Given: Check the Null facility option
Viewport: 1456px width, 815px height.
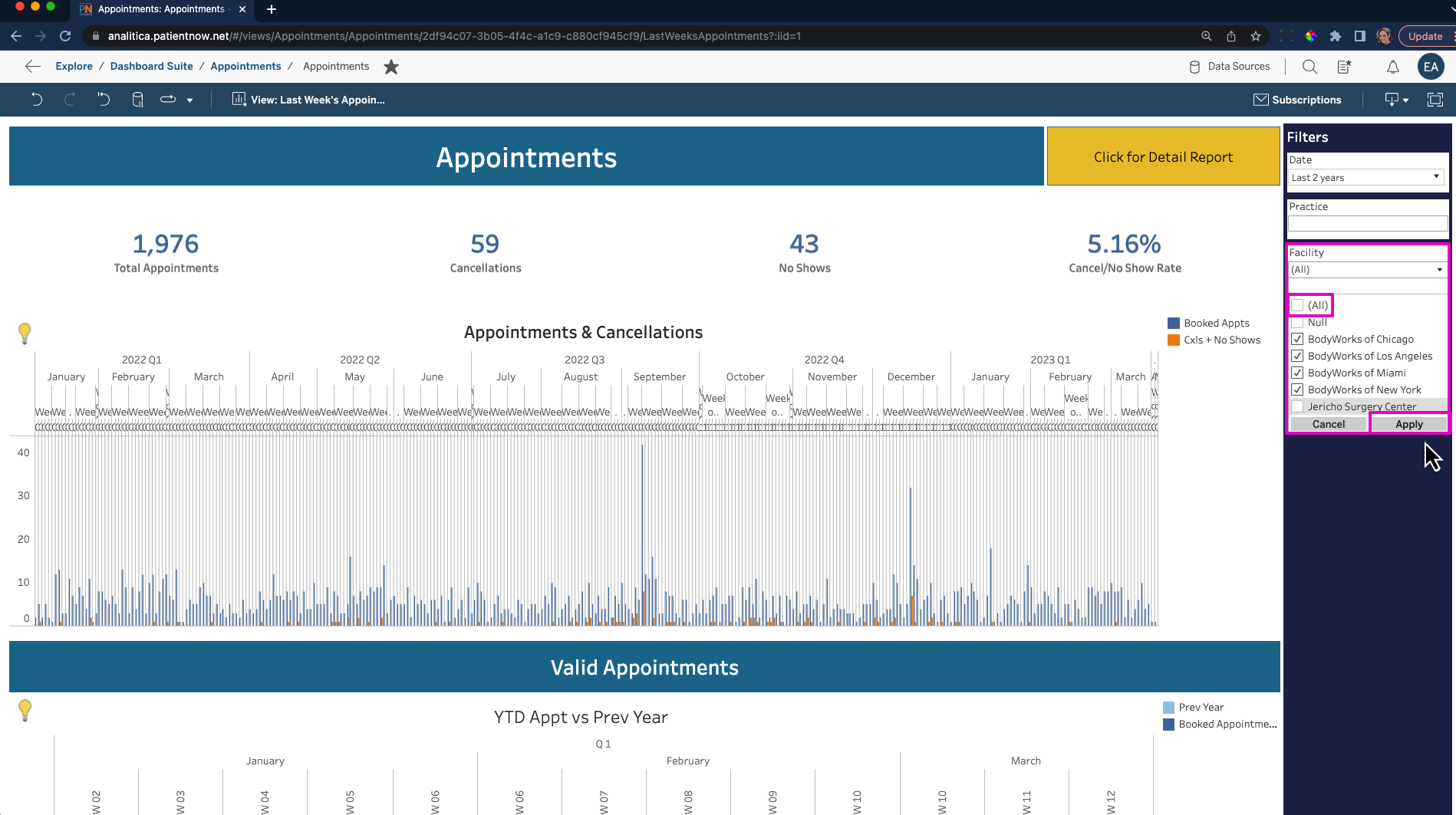Looking at the screenshot, I should [x=1297, y=322].
